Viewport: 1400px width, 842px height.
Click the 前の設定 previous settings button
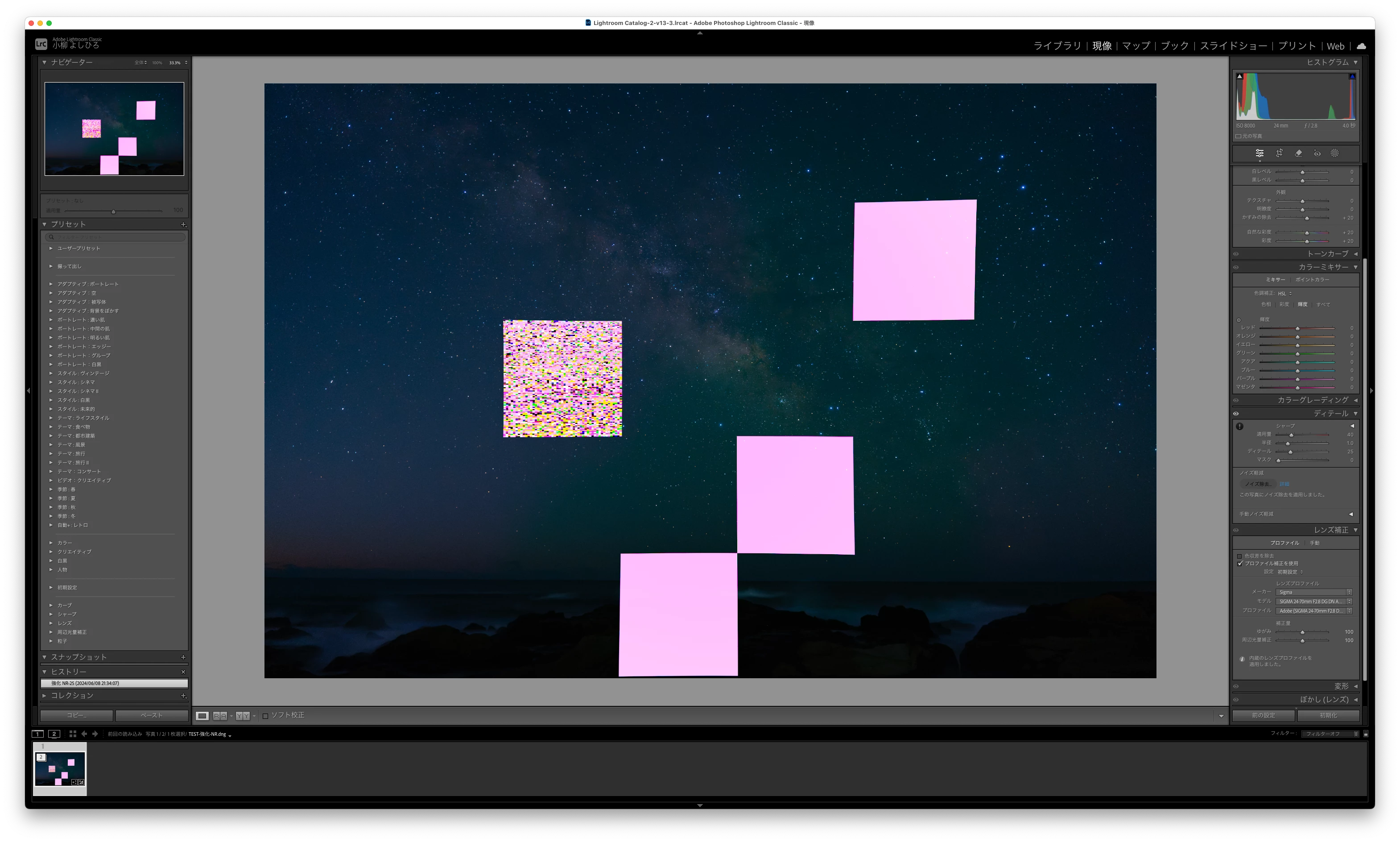[x=1264, y=715]
